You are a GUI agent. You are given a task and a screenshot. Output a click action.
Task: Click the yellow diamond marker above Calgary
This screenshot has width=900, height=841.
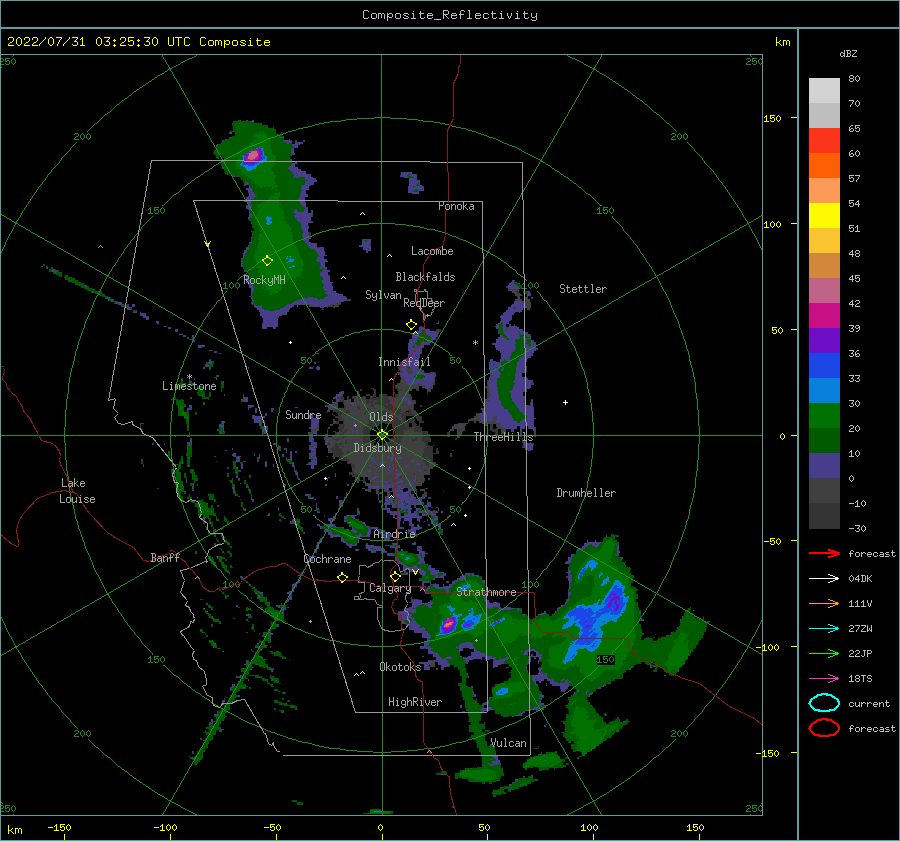coord(395,576)
